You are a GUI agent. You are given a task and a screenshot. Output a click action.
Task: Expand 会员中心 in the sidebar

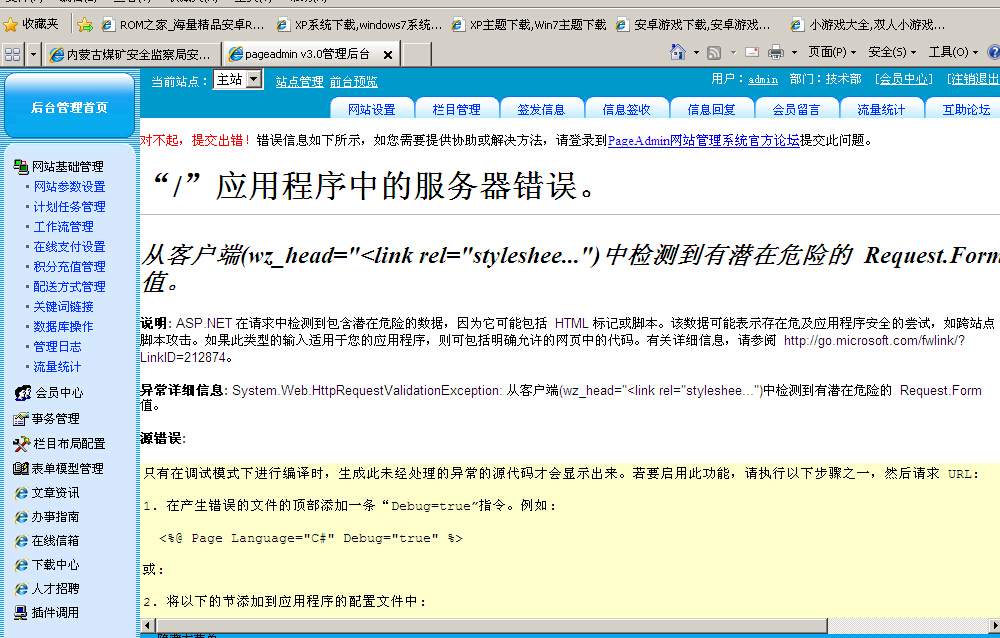(x=59, y=393)
